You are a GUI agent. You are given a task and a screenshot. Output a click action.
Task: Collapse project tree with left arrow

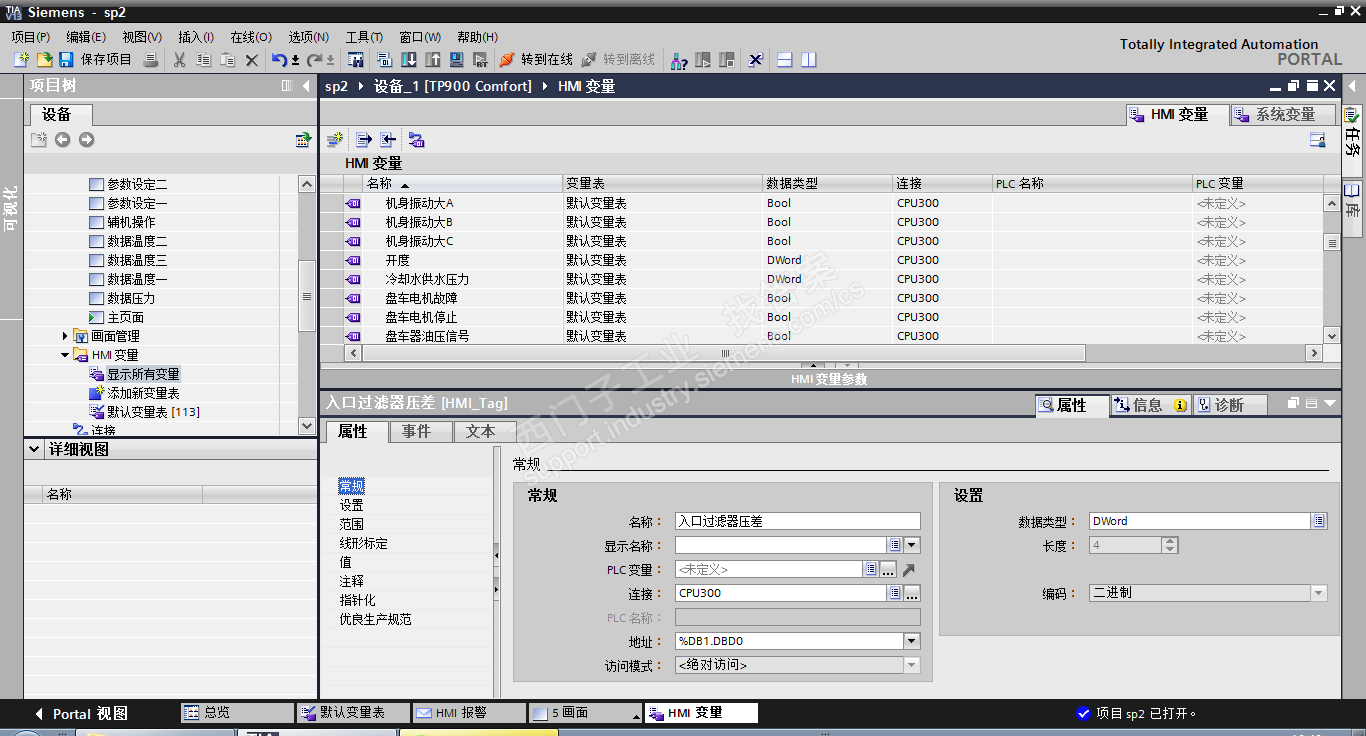click(x=306, y=86)
